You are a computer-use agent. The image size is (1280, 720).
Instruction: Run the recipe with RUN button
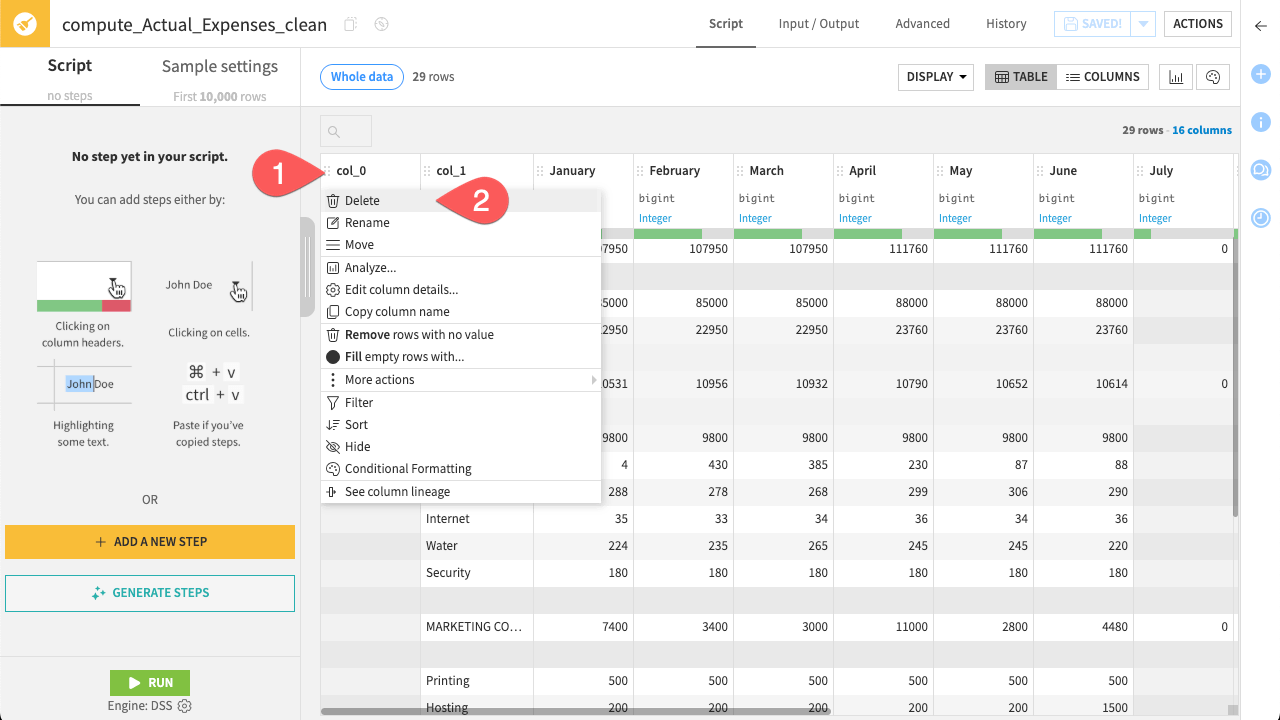tap(149, 682)
